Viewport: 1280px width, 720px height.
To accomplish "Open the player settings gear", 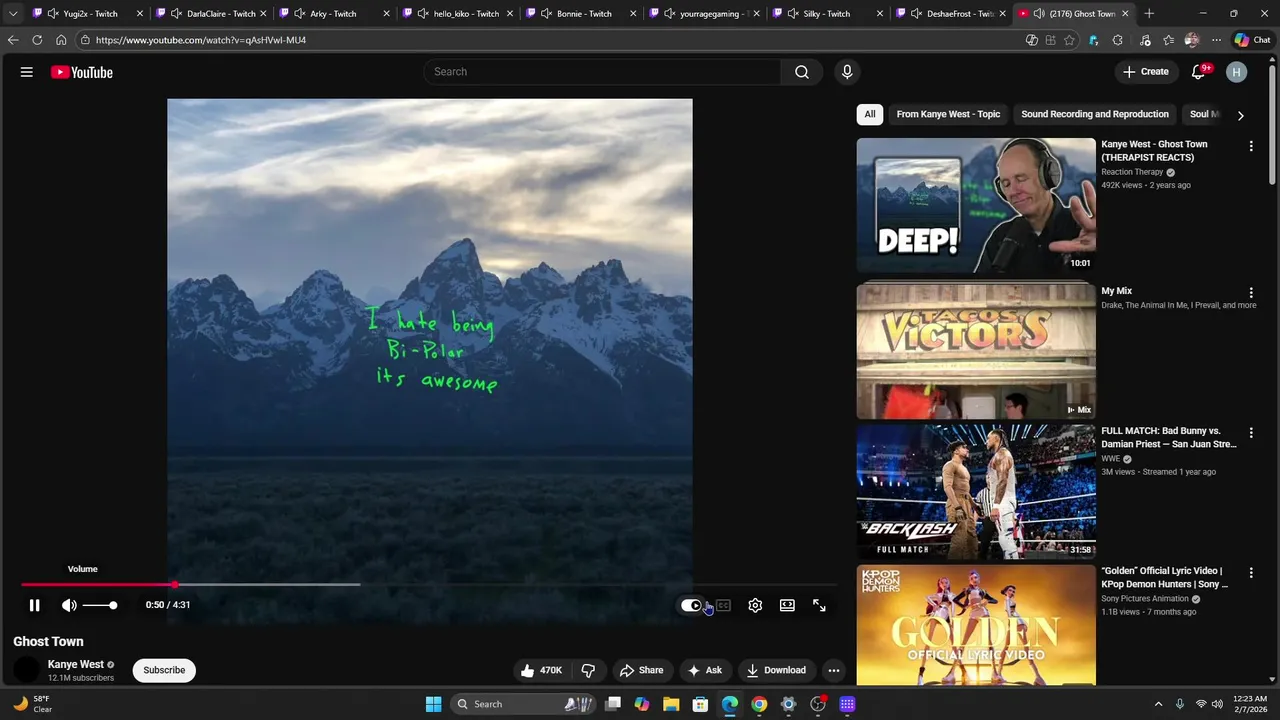I will click(x=755, y=605).
